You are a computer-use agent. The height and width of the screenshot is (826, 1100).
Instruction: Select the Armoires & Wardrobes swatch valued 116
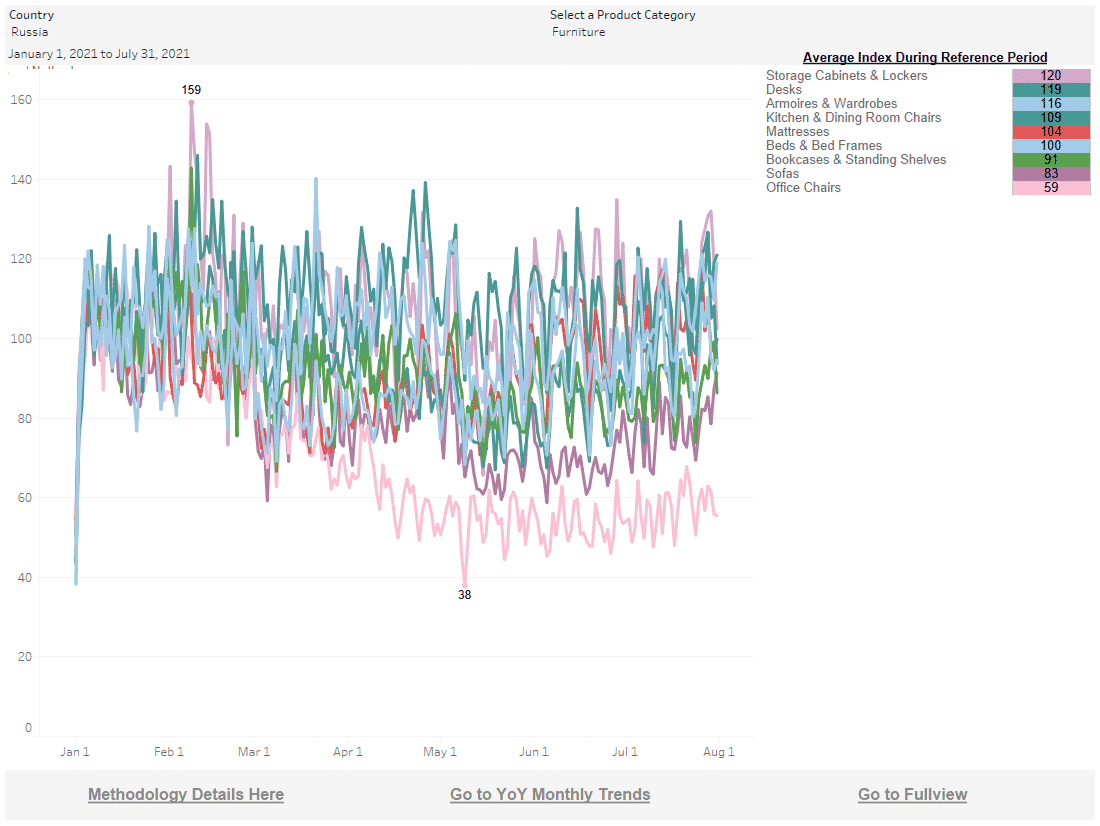tap(1050, 104)
